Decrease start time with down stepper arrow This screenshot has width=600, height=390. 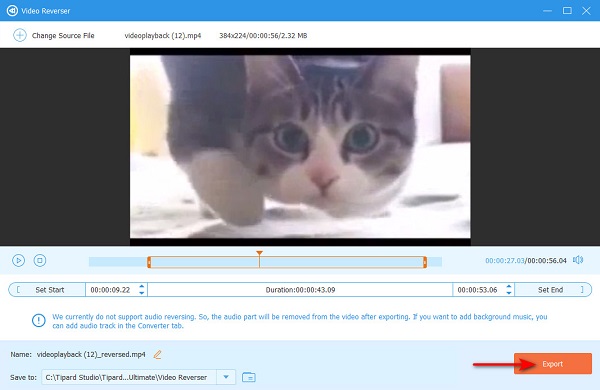142,293
